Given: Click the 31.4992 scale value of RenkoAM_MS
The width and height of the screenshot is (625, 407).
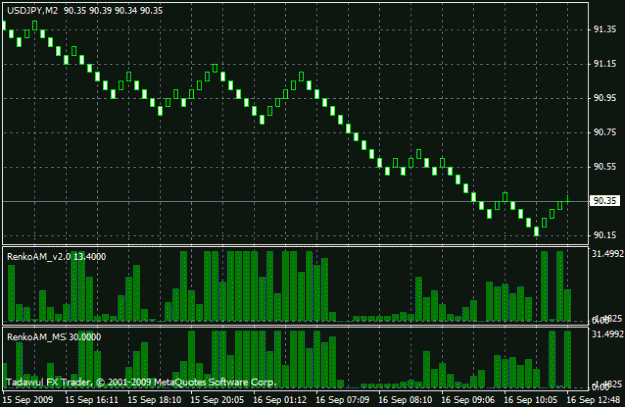Looking at the screenshot, I should coord(607,334).
